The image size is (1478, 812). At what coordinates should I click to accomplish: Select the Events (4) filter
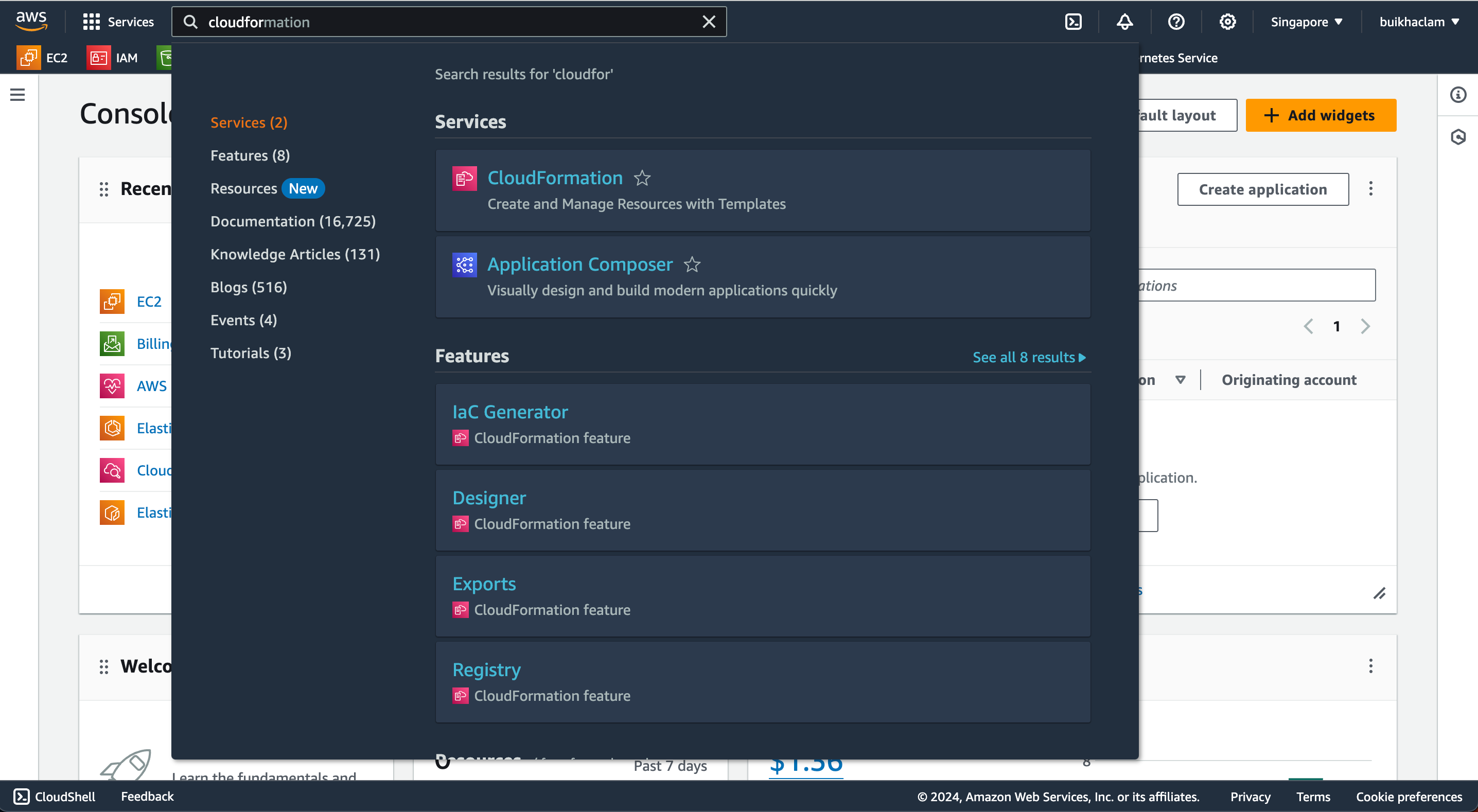tap(244, 320)
